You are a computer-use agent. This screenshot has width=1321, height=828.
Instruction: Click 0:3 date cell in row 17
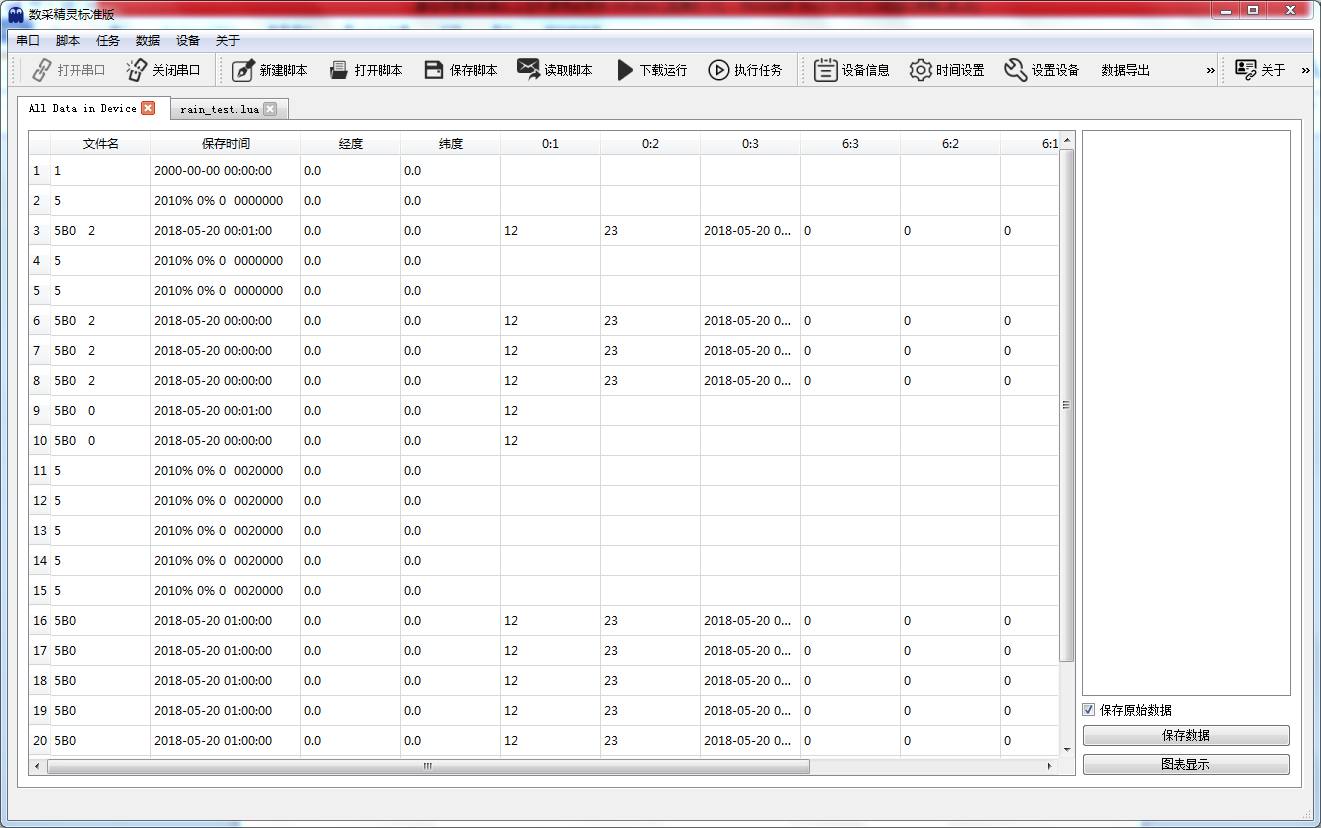[750, 651]
